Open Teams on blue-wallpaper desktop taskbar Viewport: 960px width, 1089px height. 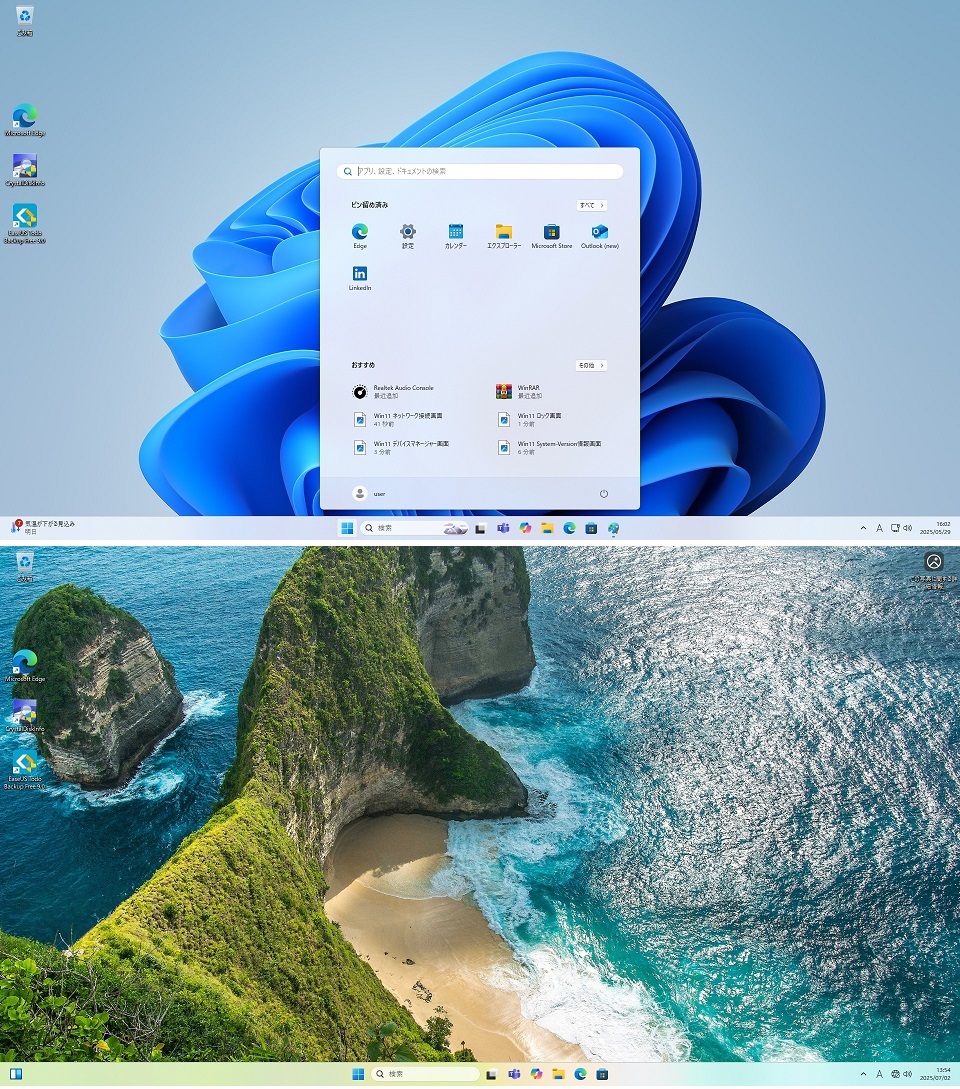503,529
